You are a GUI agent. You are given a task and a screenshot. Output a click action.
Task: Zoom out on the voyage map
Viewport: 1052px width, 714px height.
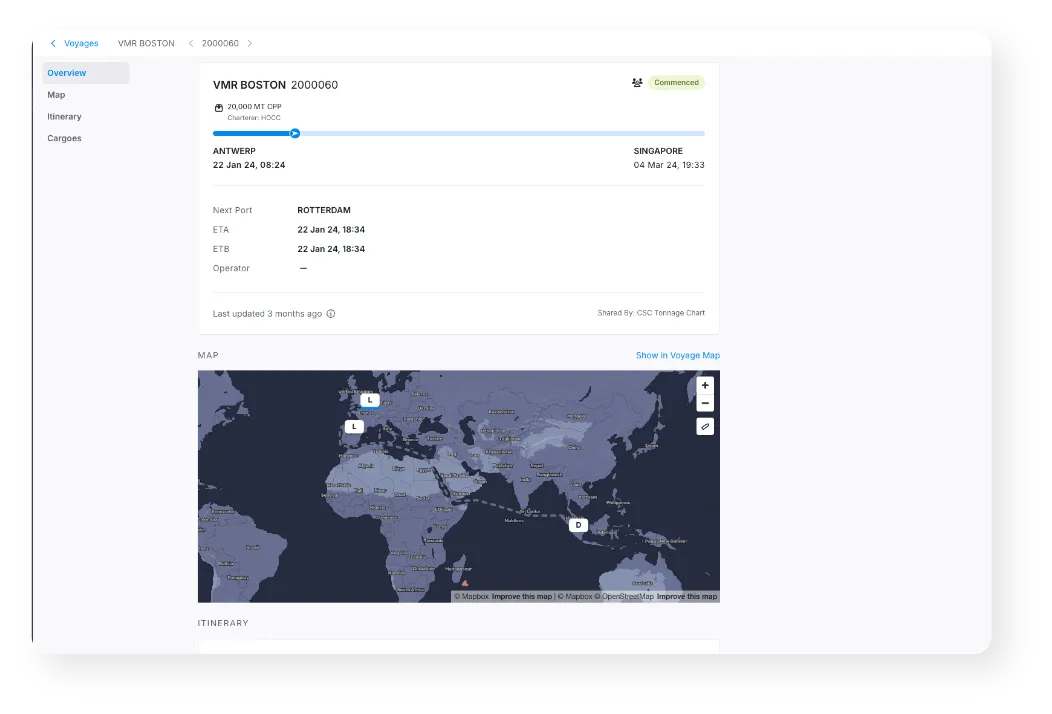[705, 403]
